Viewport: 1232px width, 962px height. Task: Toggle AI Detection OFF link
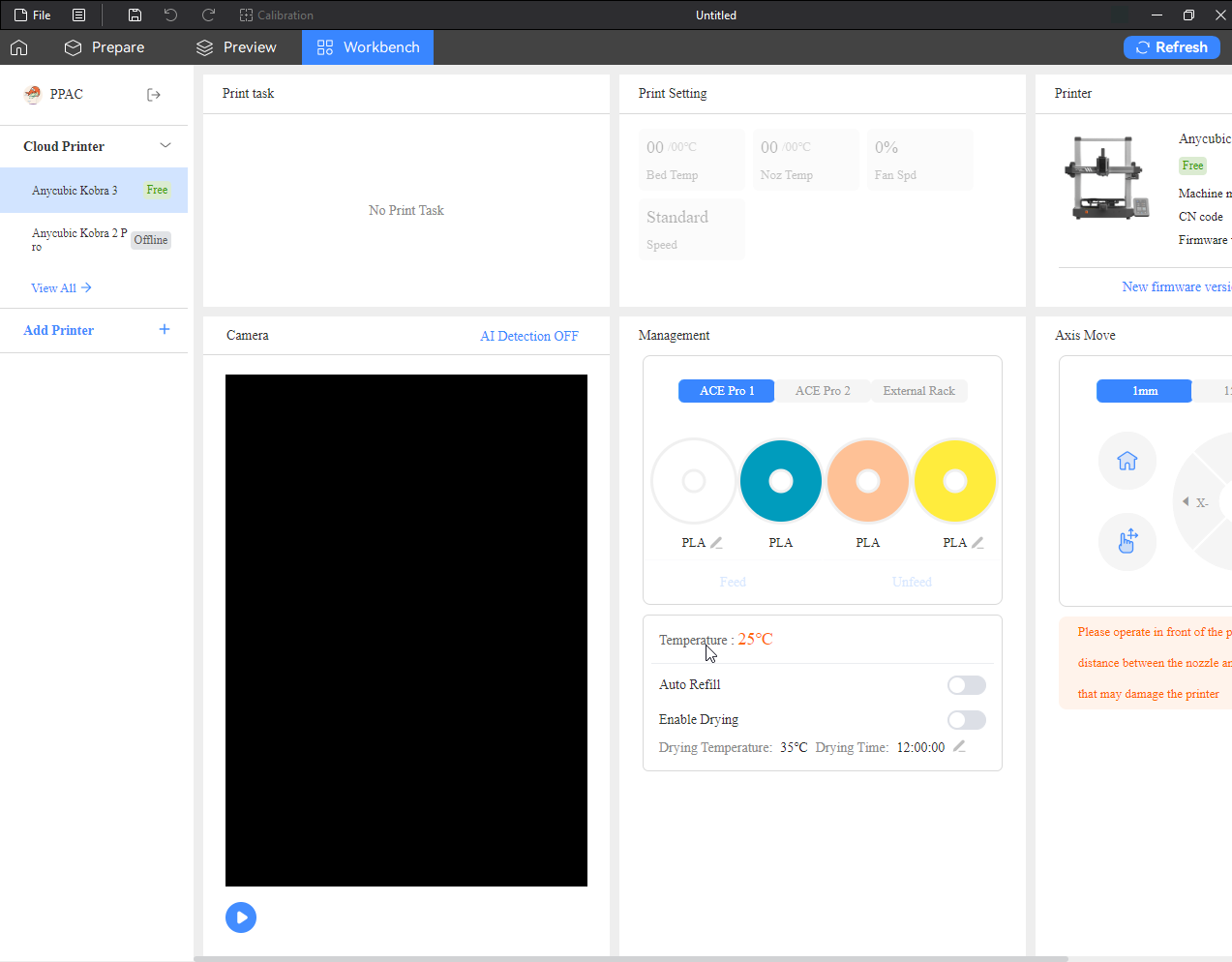point(529,336)
